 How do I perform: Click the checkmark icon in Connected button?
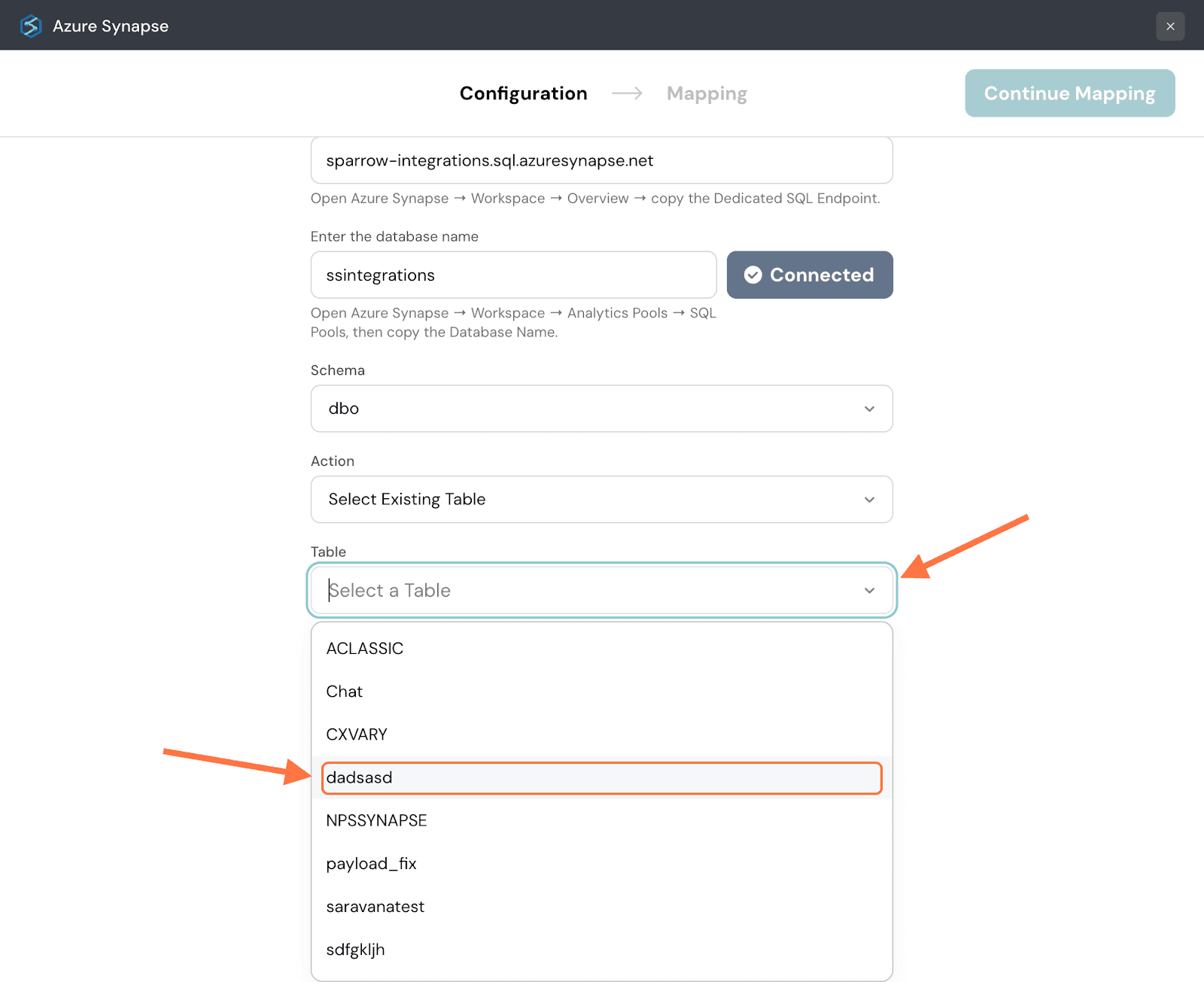click(x=753, y=275)
